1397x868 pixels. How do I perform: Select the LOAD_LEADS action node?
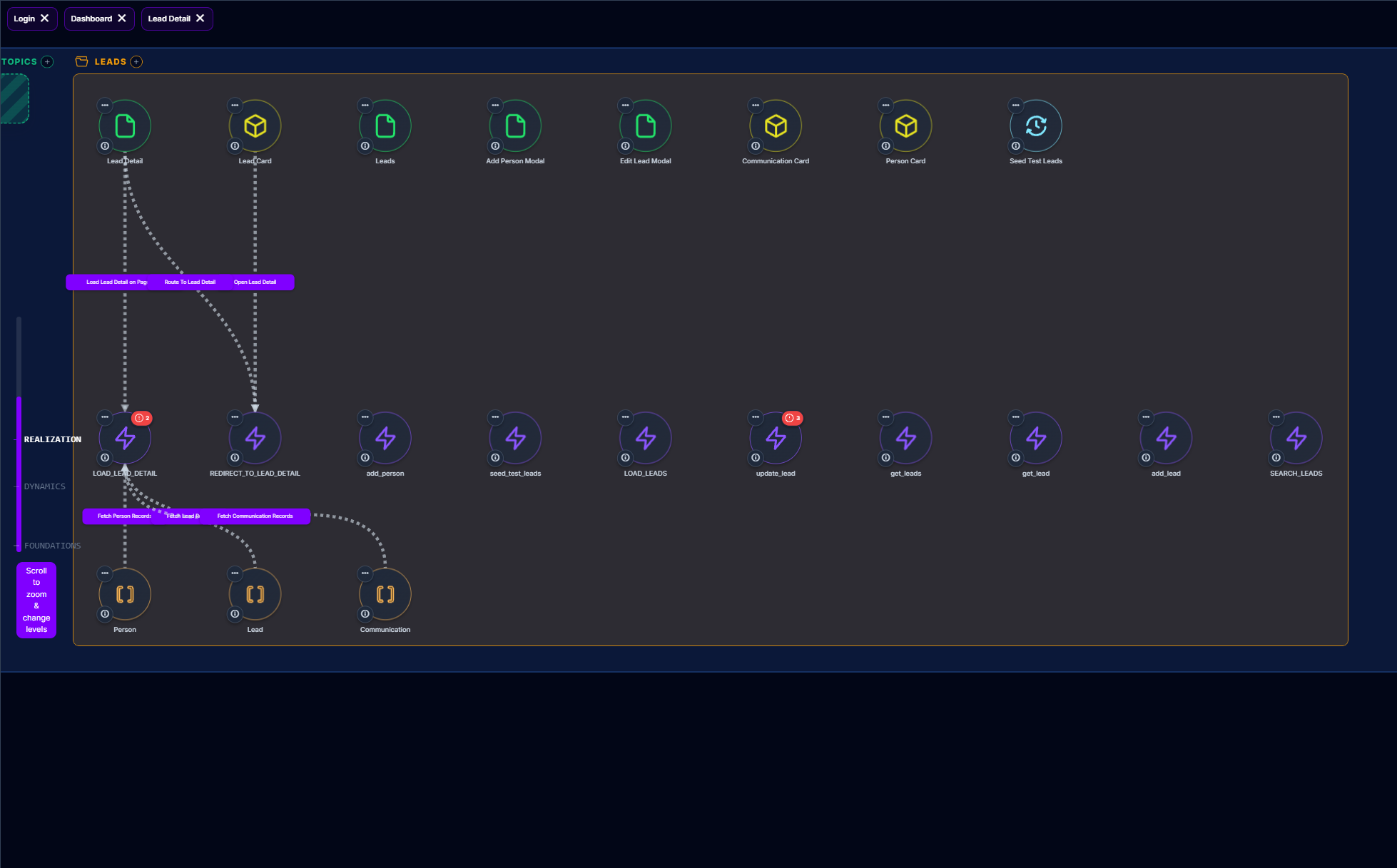[646, 438]
